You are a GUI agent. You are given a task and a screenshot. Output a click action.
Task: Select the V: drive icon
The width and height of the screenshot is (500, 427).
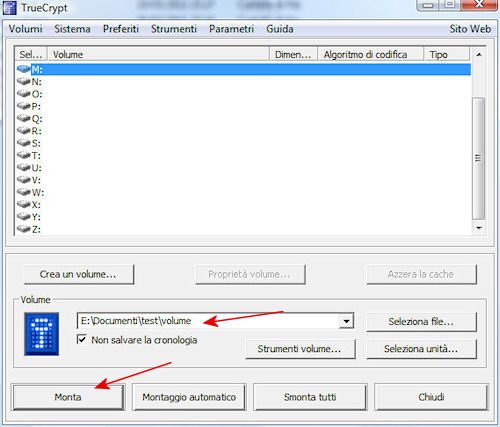coord(23,180)
